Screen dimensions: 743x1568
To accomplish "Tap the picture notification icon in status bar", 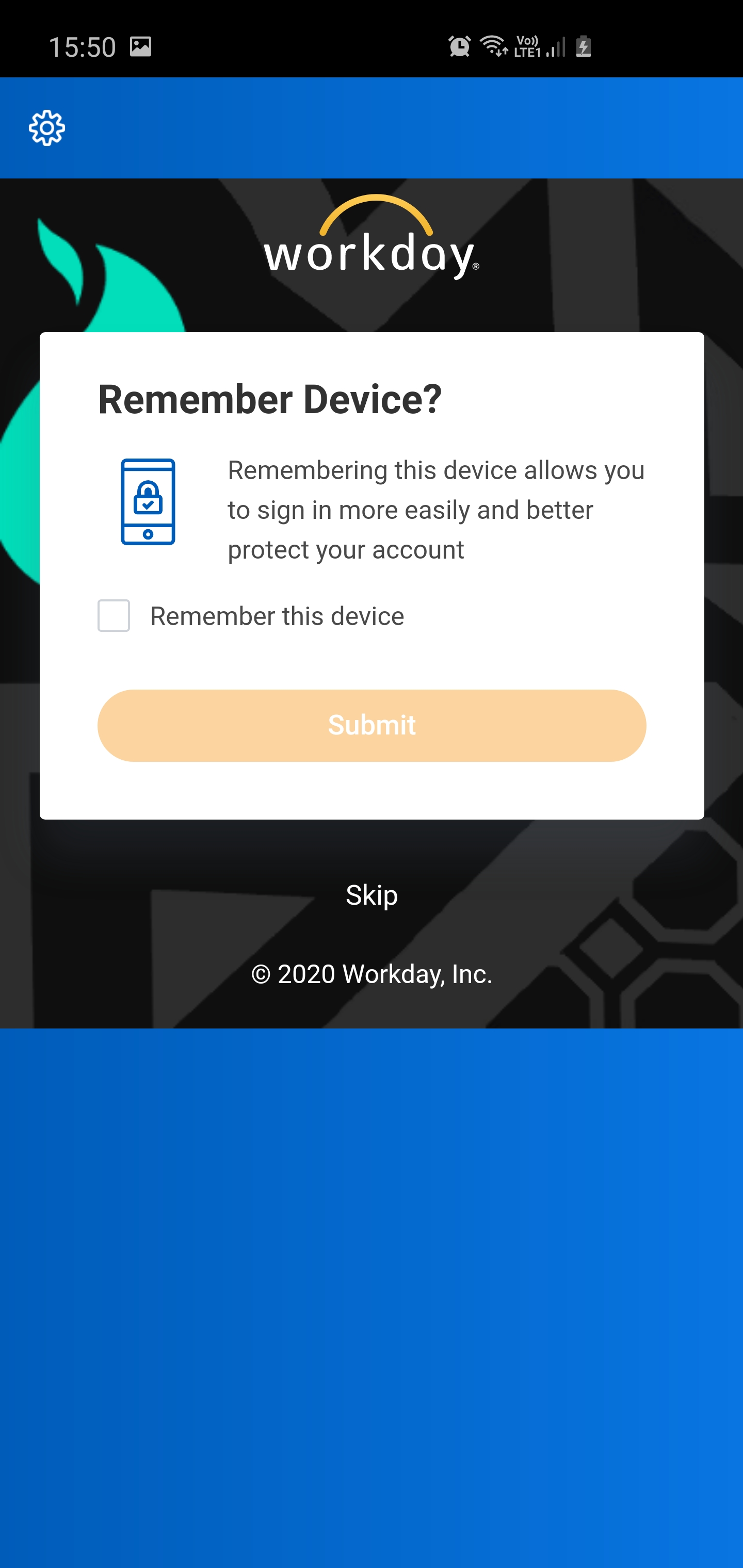I will point(141,46).
